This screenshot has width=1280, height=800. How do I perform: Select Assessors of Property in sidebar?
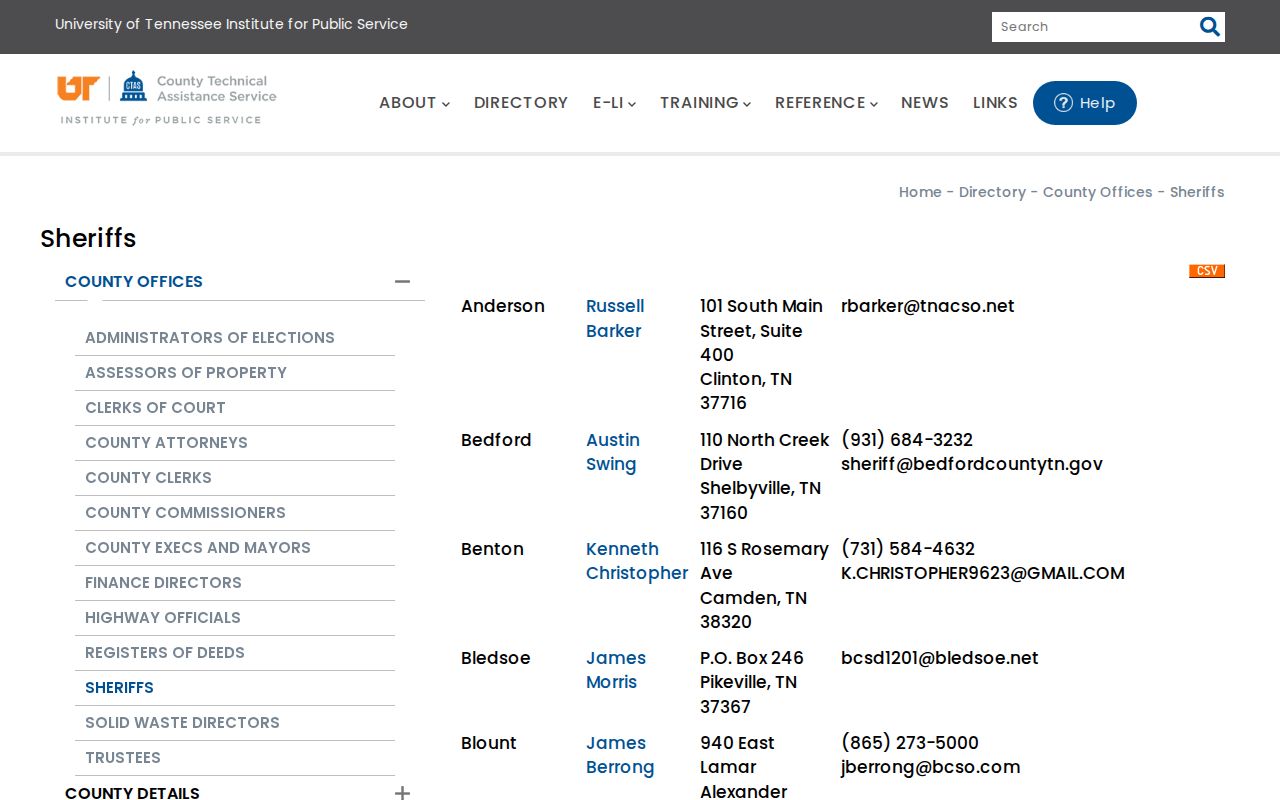click(x=186, y=373)
